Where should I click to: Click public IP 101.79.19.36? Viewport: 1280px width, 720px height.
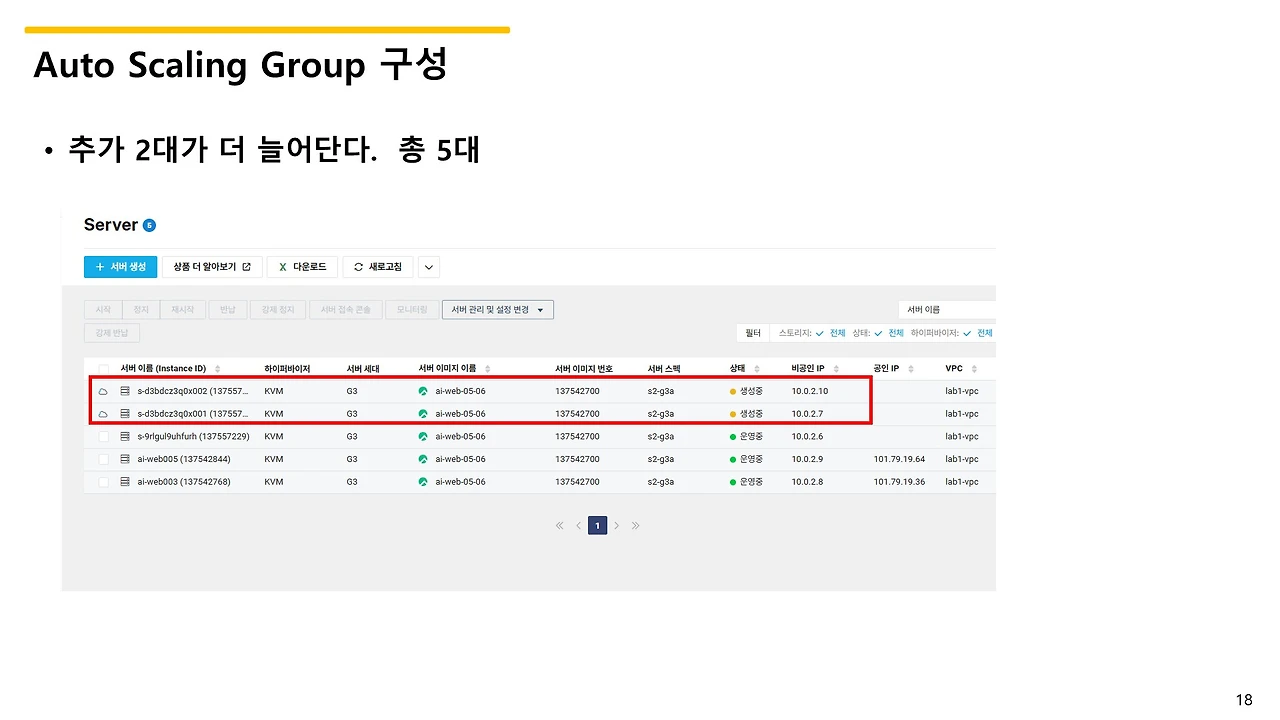[899, 482]
